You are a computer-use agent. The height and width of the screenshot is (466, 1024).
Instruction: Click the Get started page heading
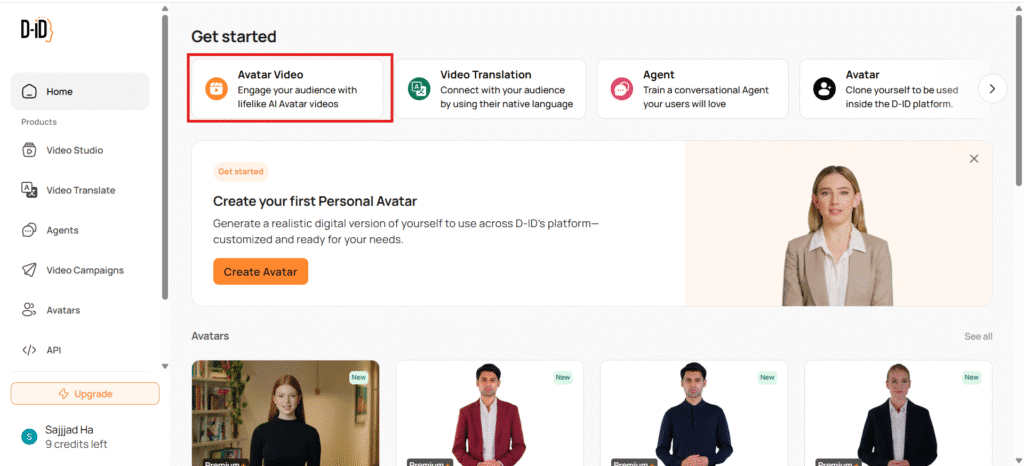coord(234,37)
